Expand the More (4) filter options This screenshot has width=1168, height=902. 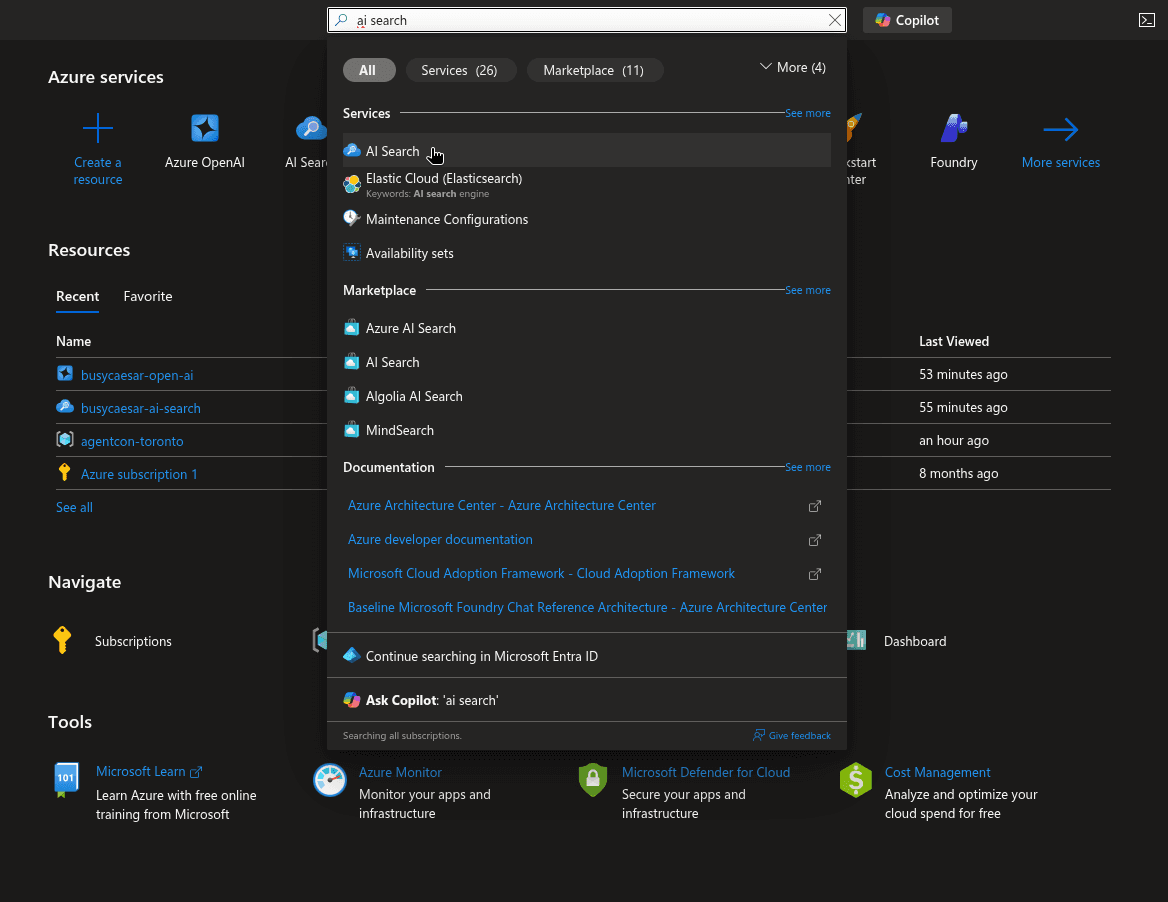click(792, 67)
